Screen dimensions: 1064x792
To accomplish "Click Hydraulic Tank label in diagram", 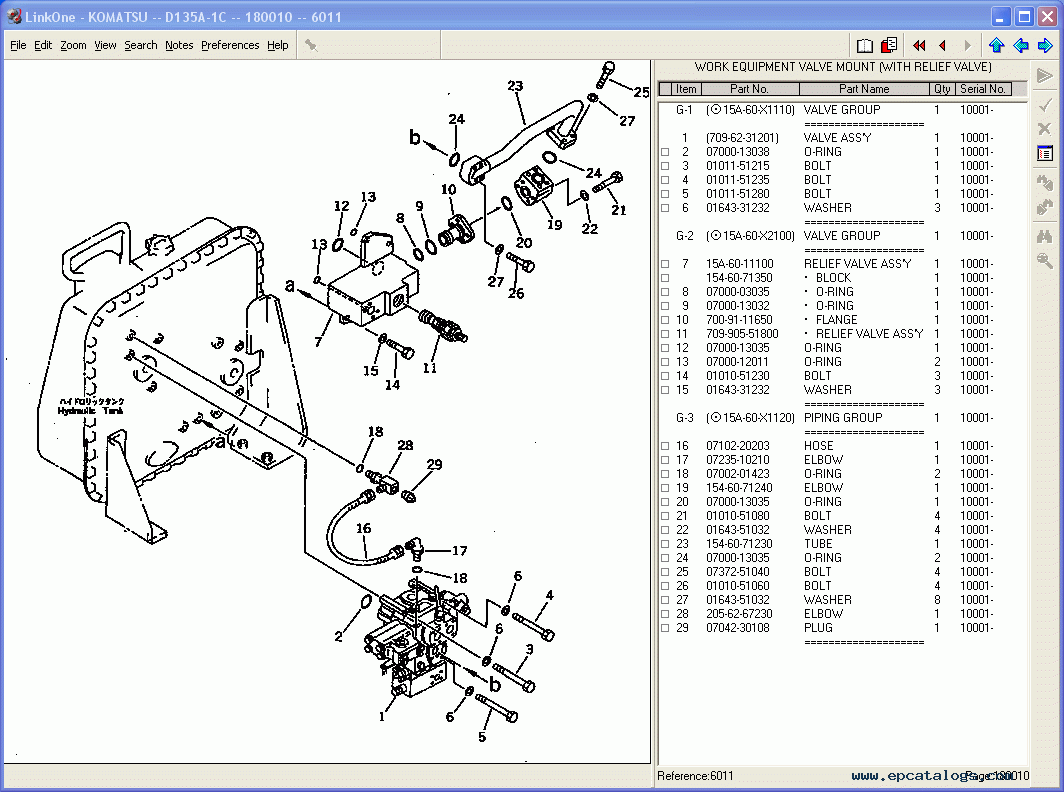I will [x=90, y=411].
